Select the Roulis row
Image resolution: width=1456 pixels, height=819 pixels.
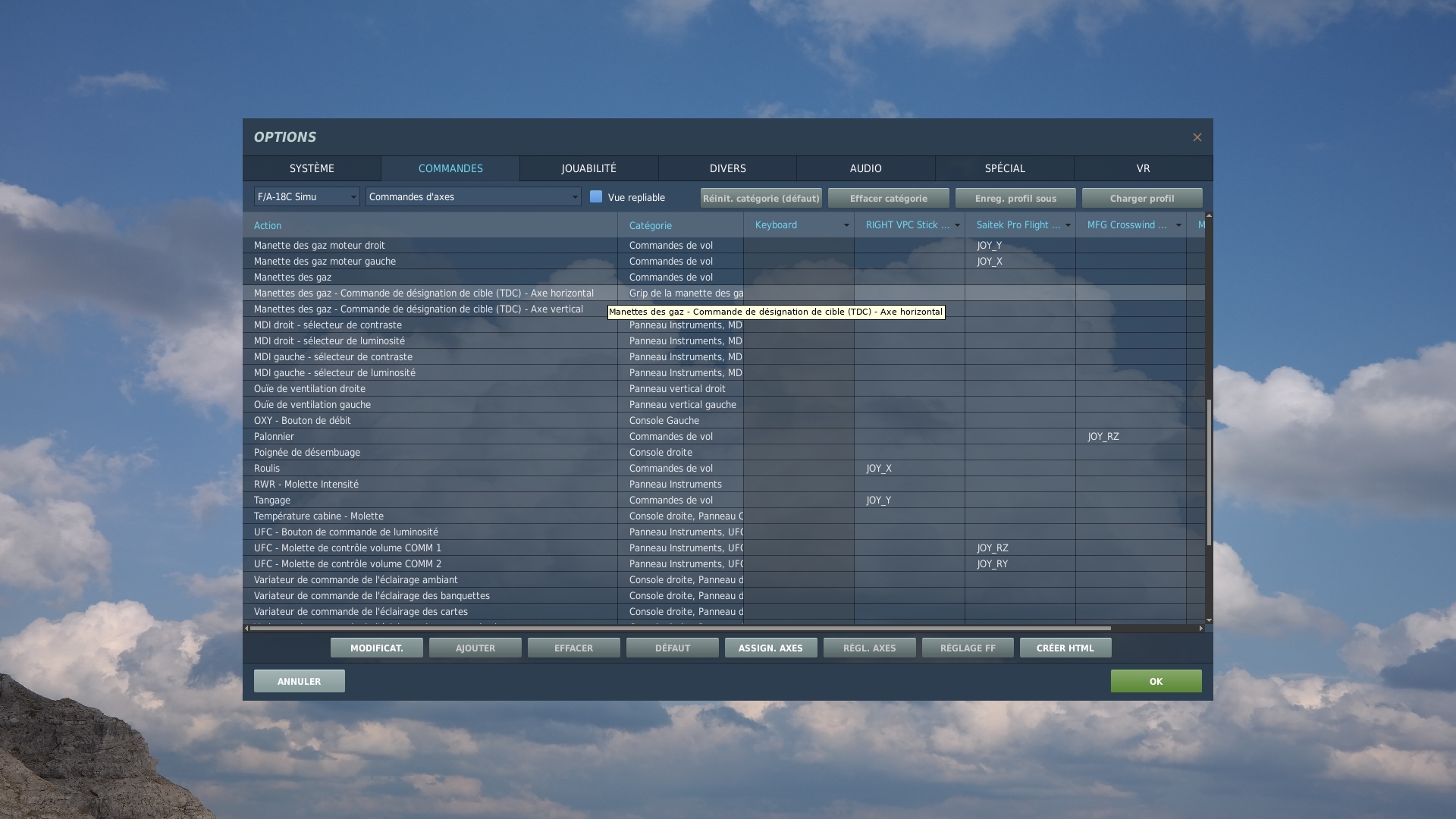[723, 468]
